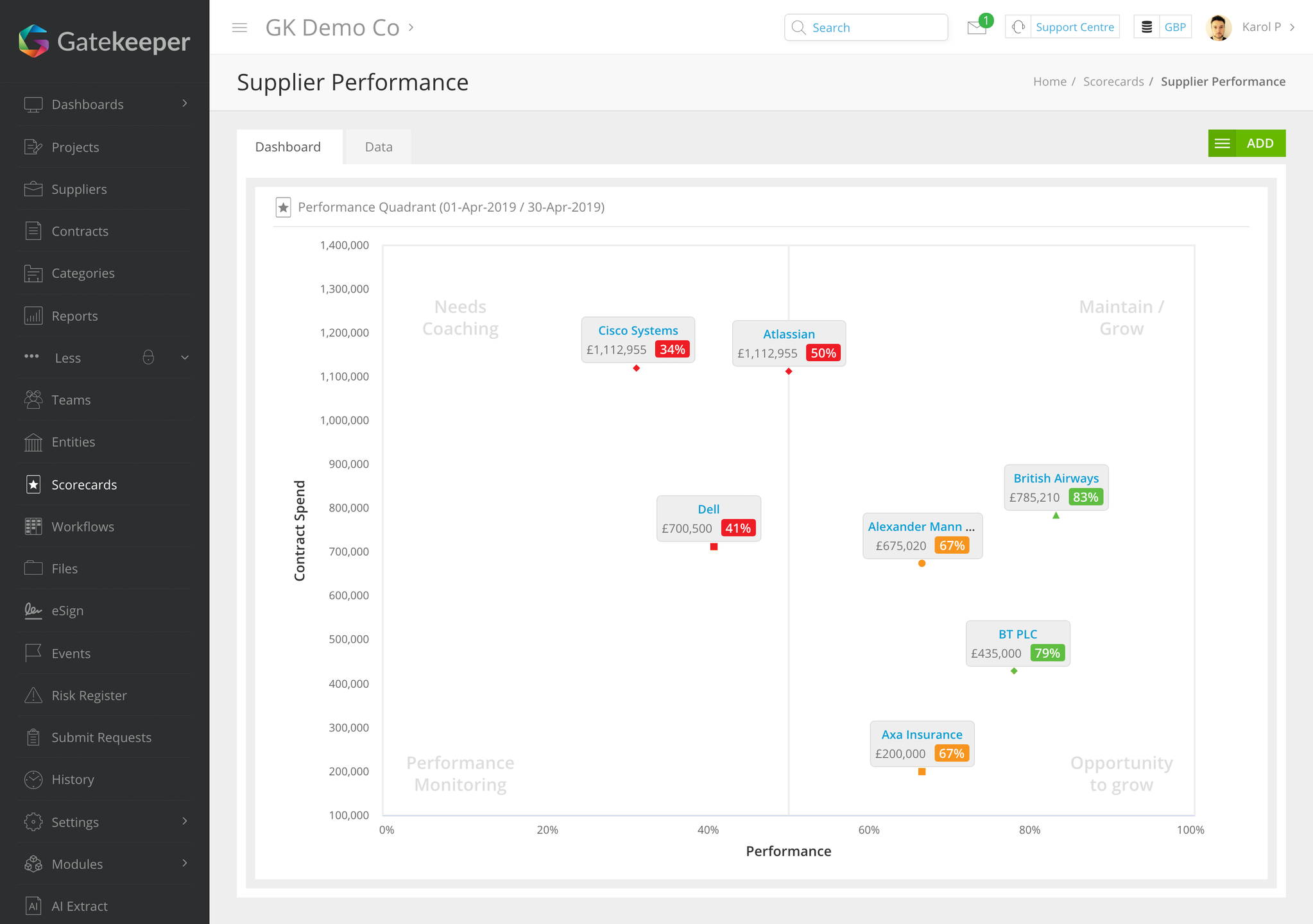Expand the Settings submenu arrow
Viewport: 1313px width, 924px height.
pyautogui.click(x=185, y=821)
